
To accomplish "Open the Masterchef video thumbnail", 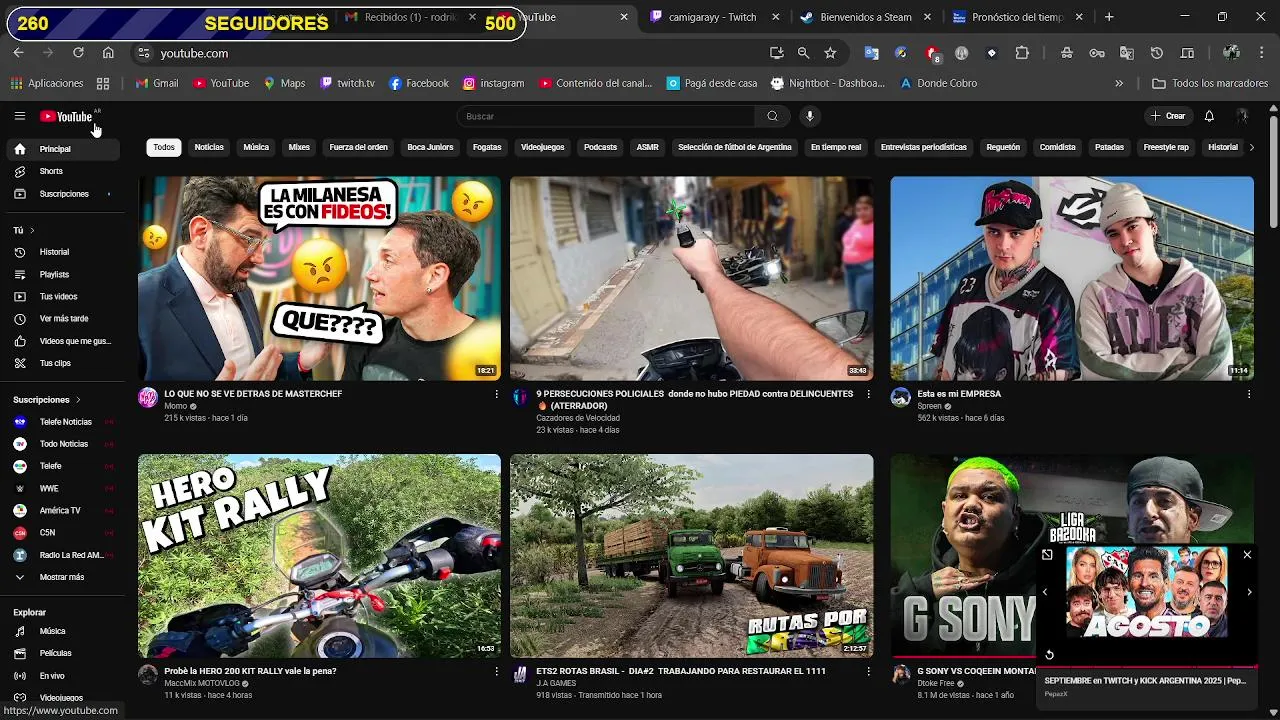I will pos(319,278).
